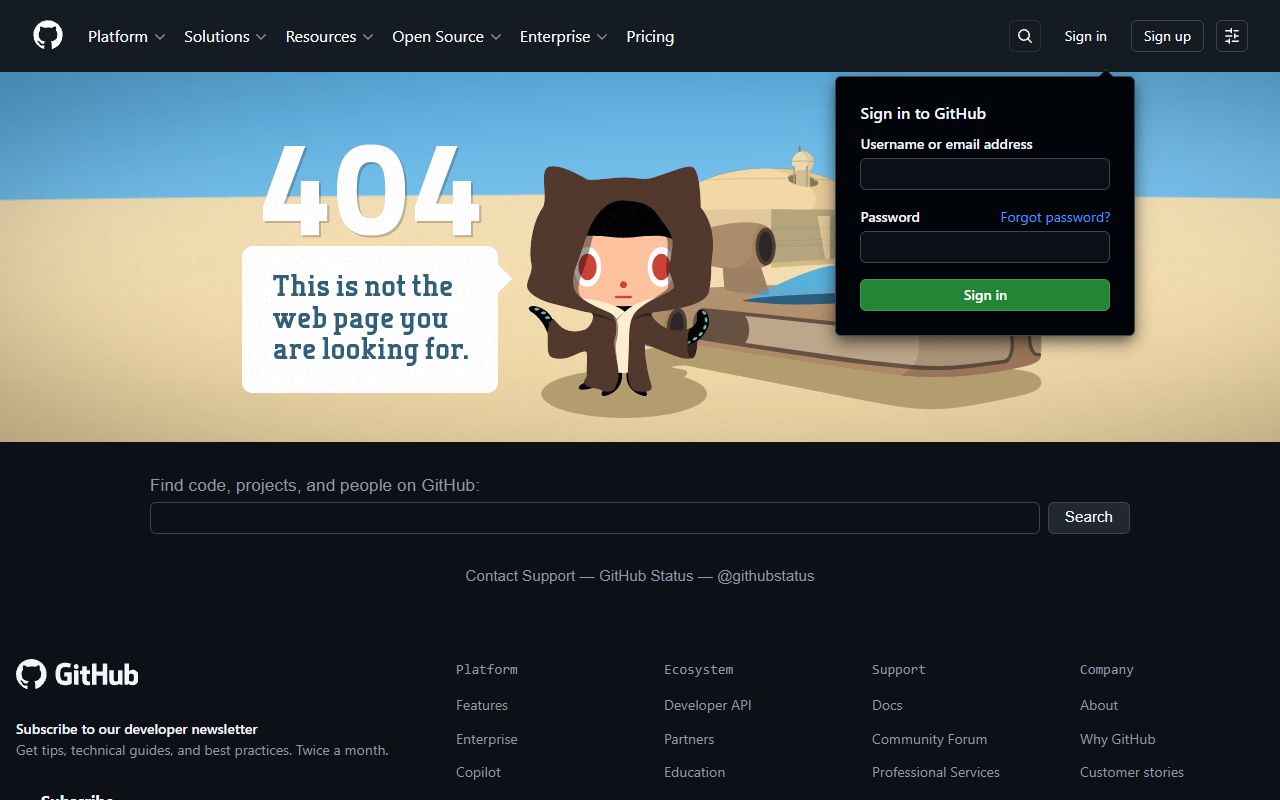The width and height of the screenshot is (1280, 800).
Task: Expand the Open Source menu
Action: click(x=446, y=36)
